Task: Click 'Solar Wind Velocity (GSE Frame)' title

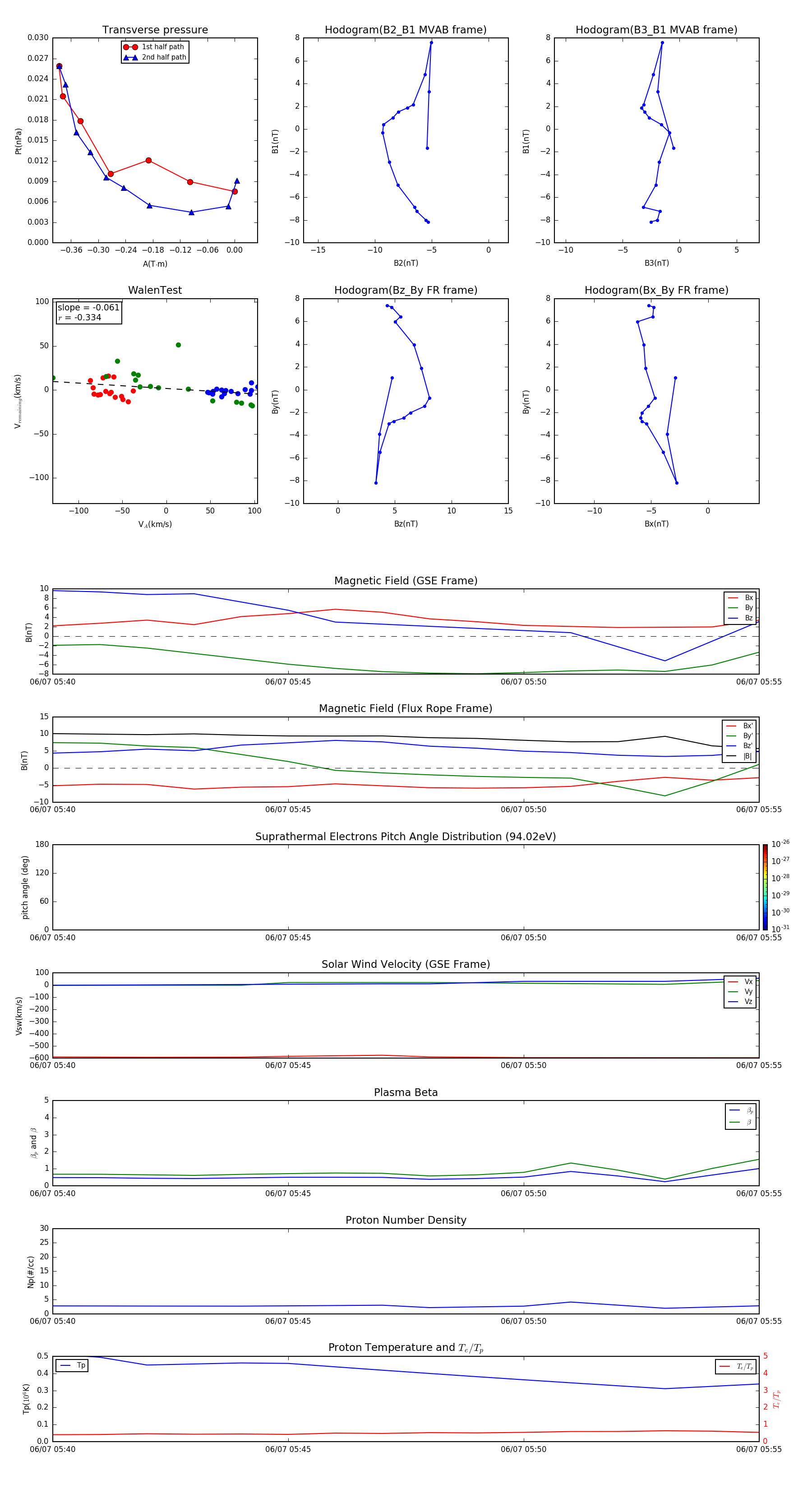Action: pos(406,964)
